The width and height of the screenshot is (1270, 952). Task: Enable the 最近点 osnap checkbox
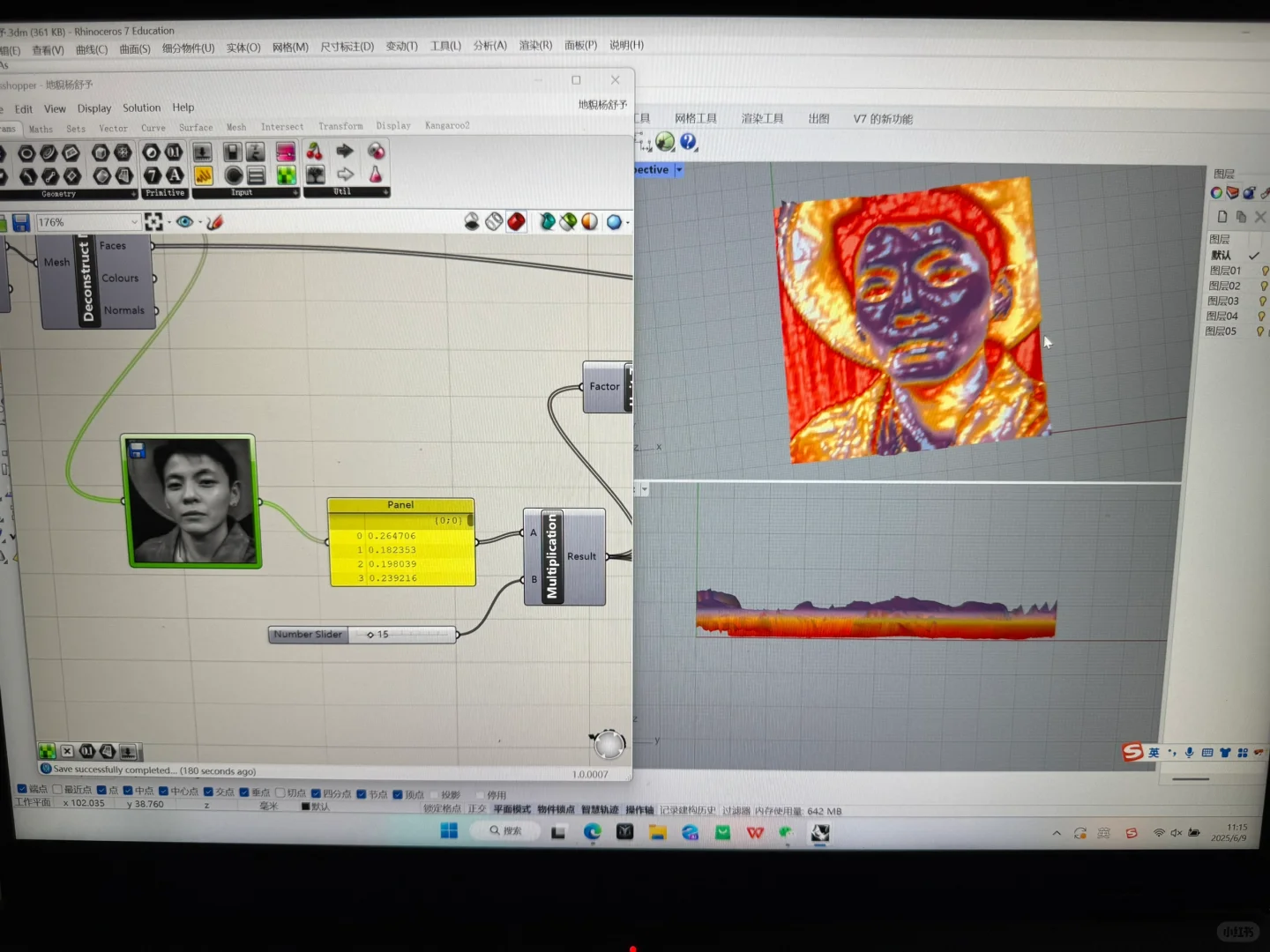tap(57, 790)
